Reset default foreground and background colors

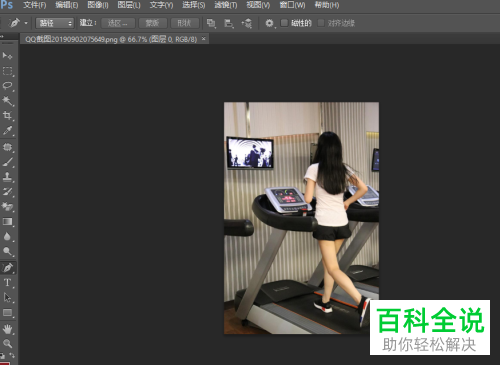pos(3,356)
